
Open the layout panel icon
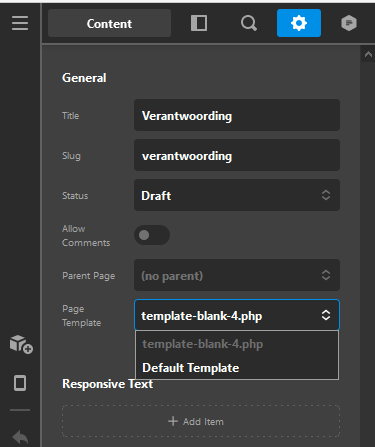coord(199,23)
